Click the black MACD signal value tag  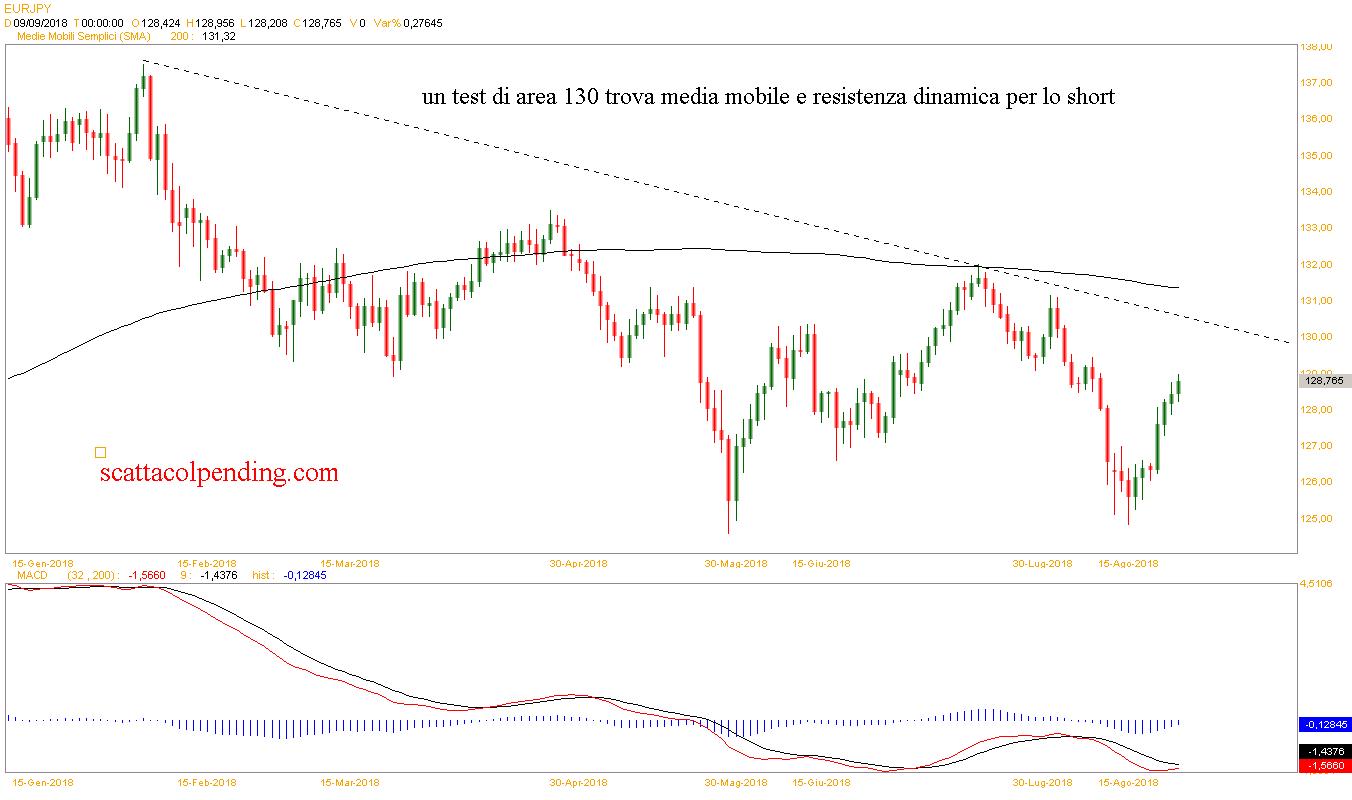1324,751
